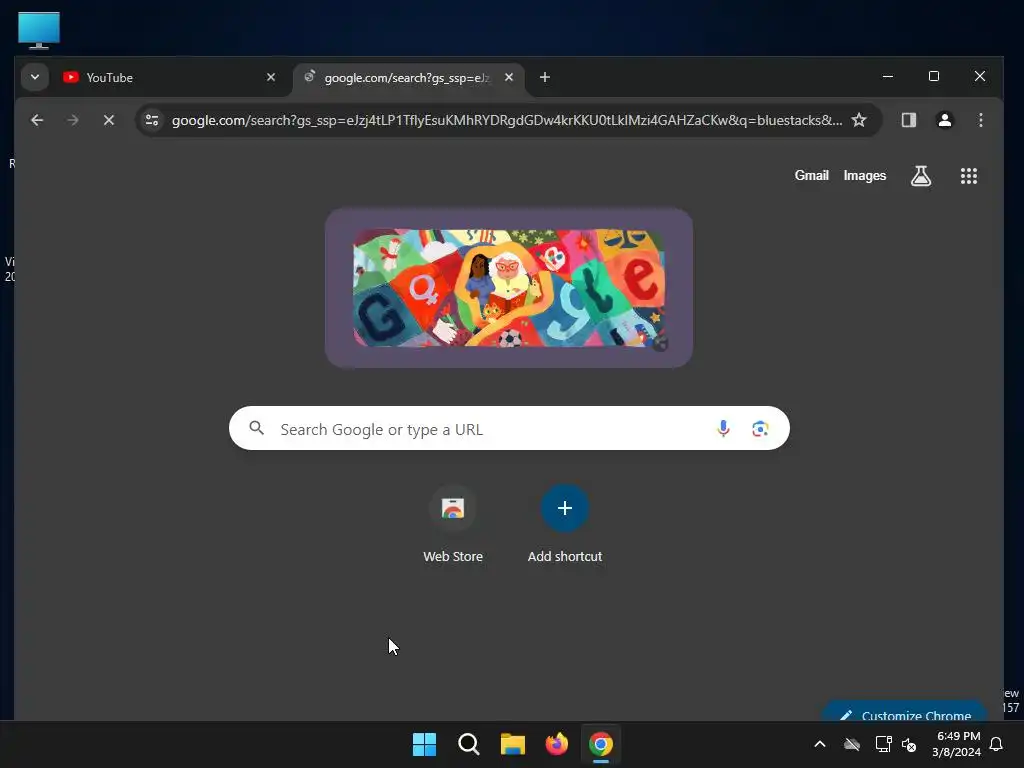Launch Firefox from taskbar
This screenshot has height=768, width=1024.
coord(556,744)
